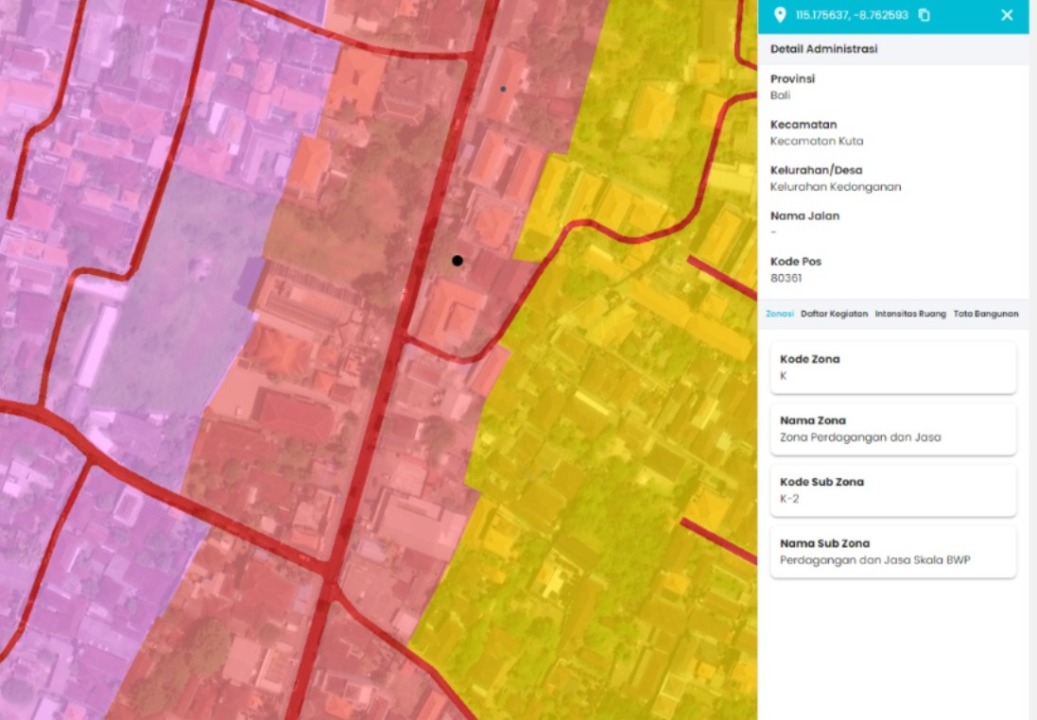Click the location pin icon in the header
Viewport: 1037px width, 720px height.
[x=780, y=15]
